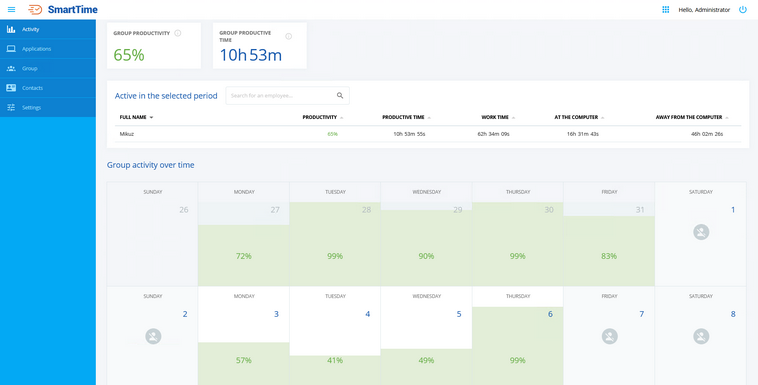The image size is (758, 385).
Task: Open Thursday 6 calendar cell
Action: [518, 336]
